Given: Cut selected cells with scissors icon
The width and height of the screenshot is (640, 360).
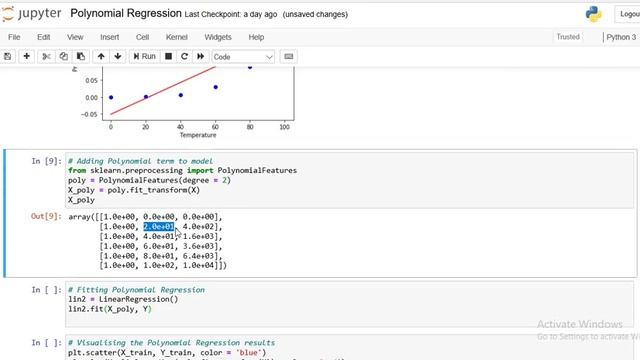Looking at the screenshot, I should 46,56.
